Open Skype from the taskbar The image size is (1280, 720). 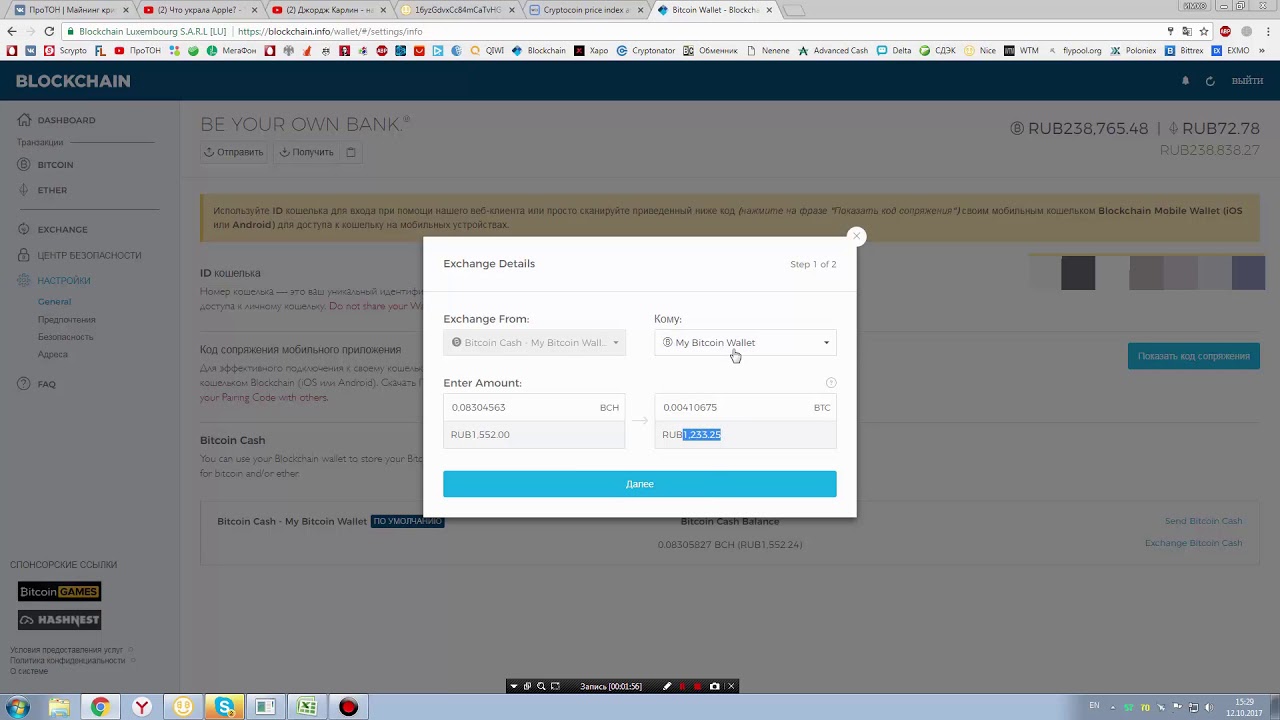(x=225, y=707)
